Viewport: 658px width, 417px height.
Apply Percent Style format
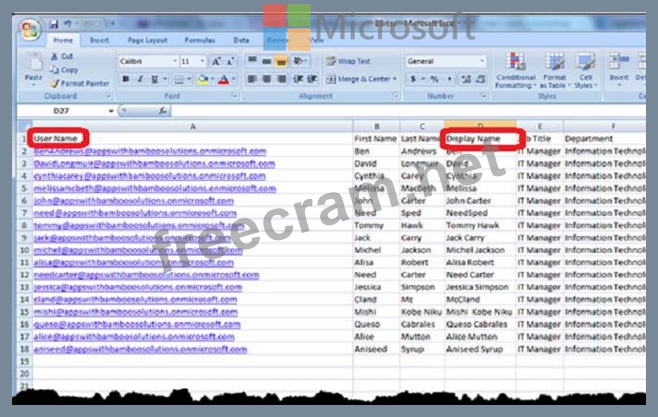click(434, 79)
